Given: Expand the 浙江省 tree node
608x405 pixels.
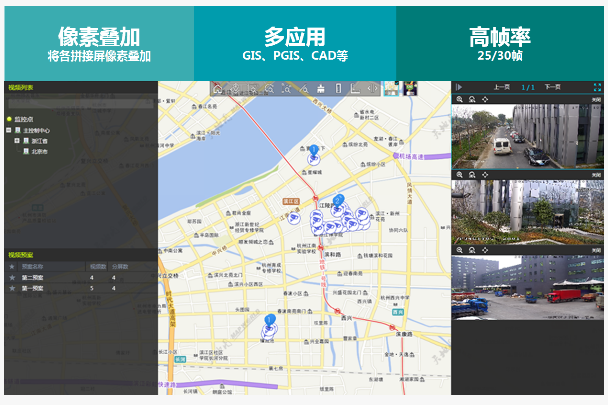Looking at the screenshot, I should (x=17, y=141).
